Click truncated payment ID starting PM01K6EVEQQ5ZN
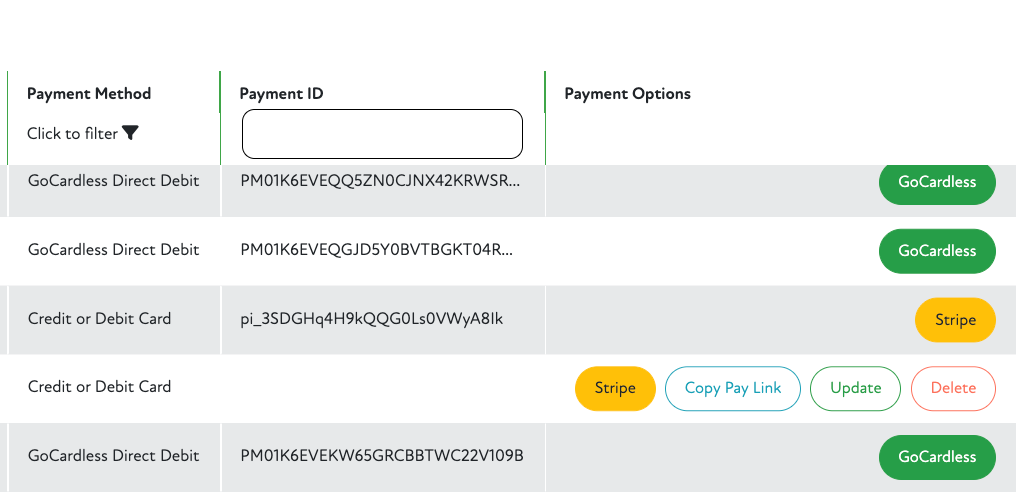Image resolution: width=1016 pixels, height=492 pixels. tap(380, 181)
